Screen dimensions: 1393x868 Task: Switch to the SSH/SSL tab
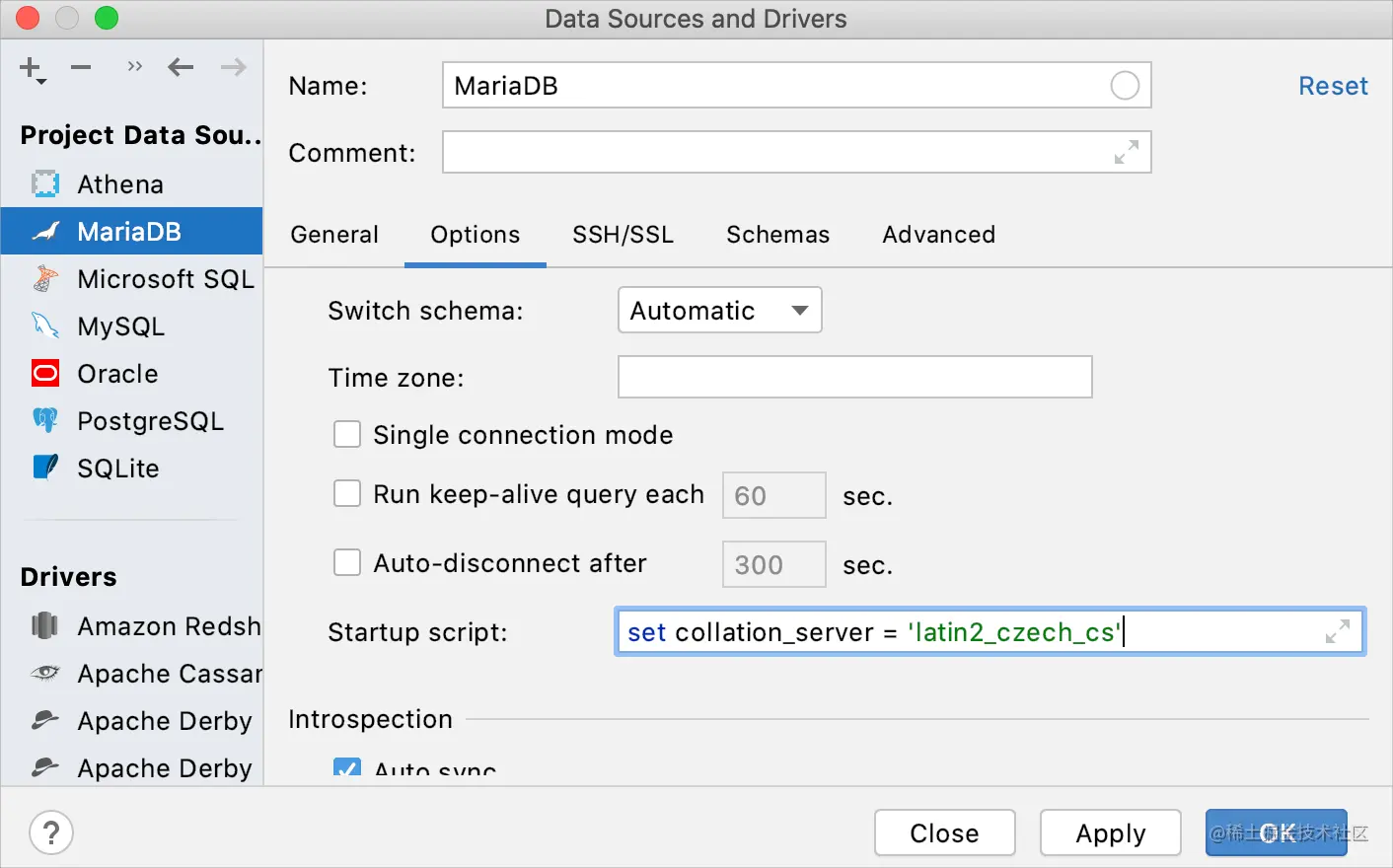(623, 235)
